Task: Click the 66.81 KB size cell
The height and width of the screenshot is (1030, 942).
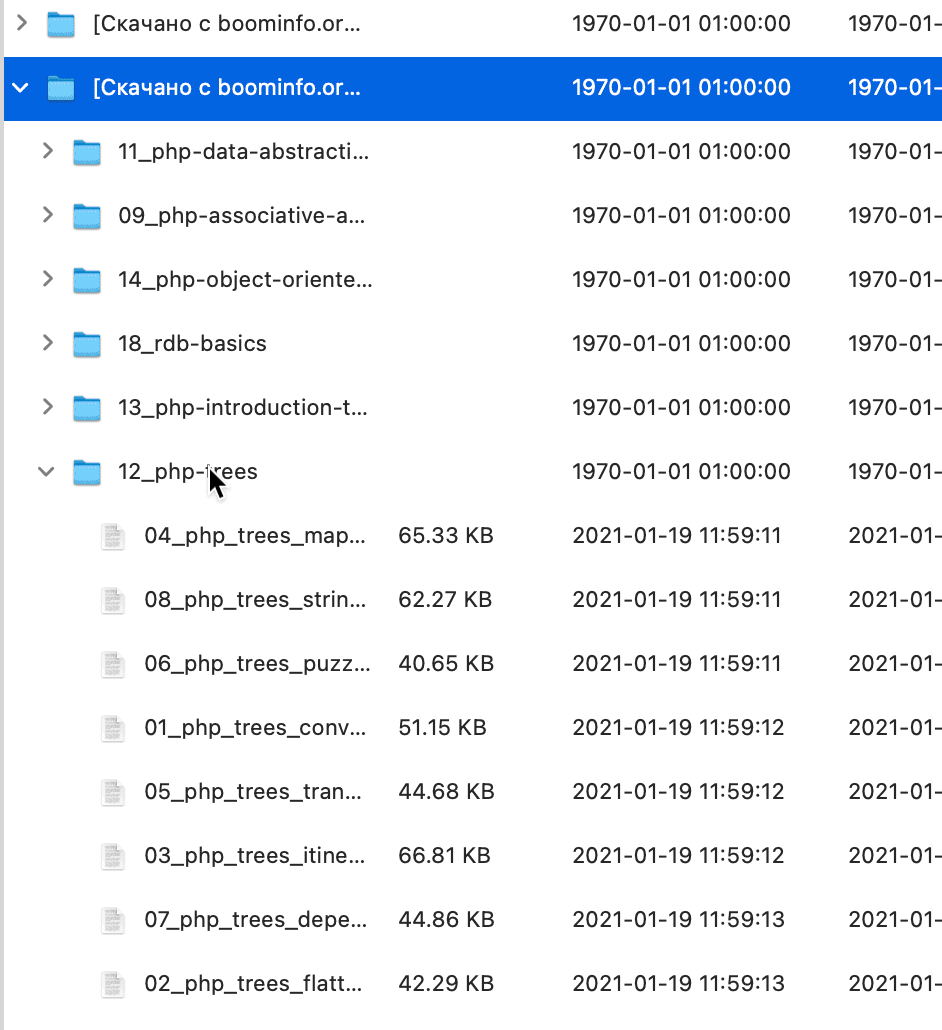Action: [444, 856]
